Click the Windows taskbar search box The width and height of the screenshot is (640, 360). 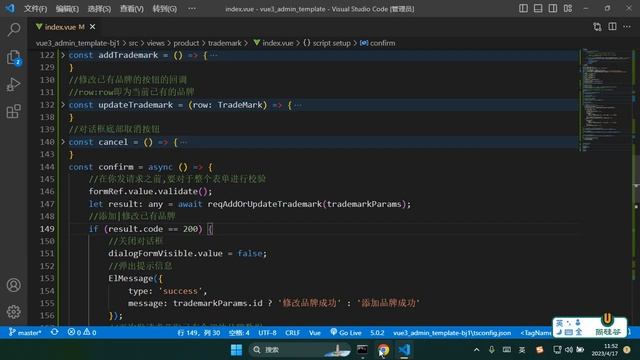[300, 350]
